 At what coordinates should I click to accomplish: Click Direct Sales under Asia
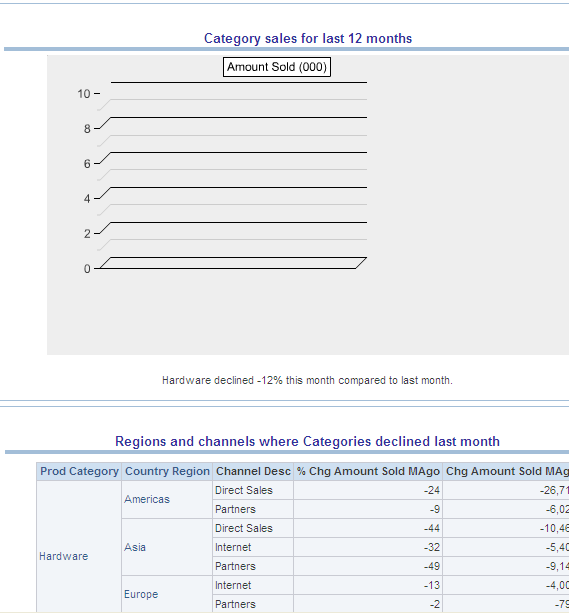(x=244, y=528)
